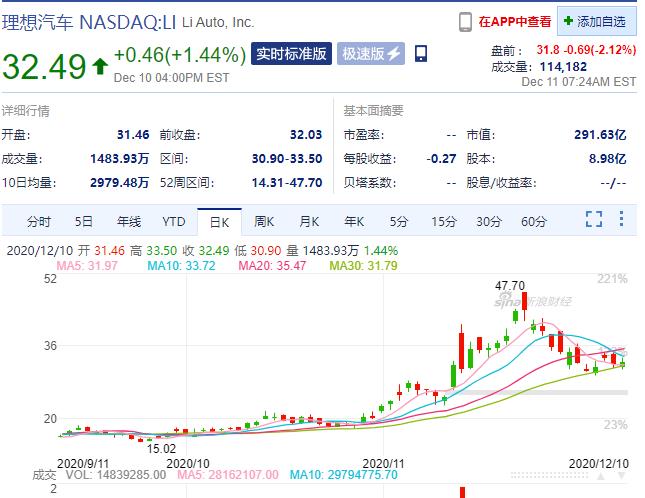
Task: Click the 52周区间 value 14.31-47.70
Action: pos(287,183)
